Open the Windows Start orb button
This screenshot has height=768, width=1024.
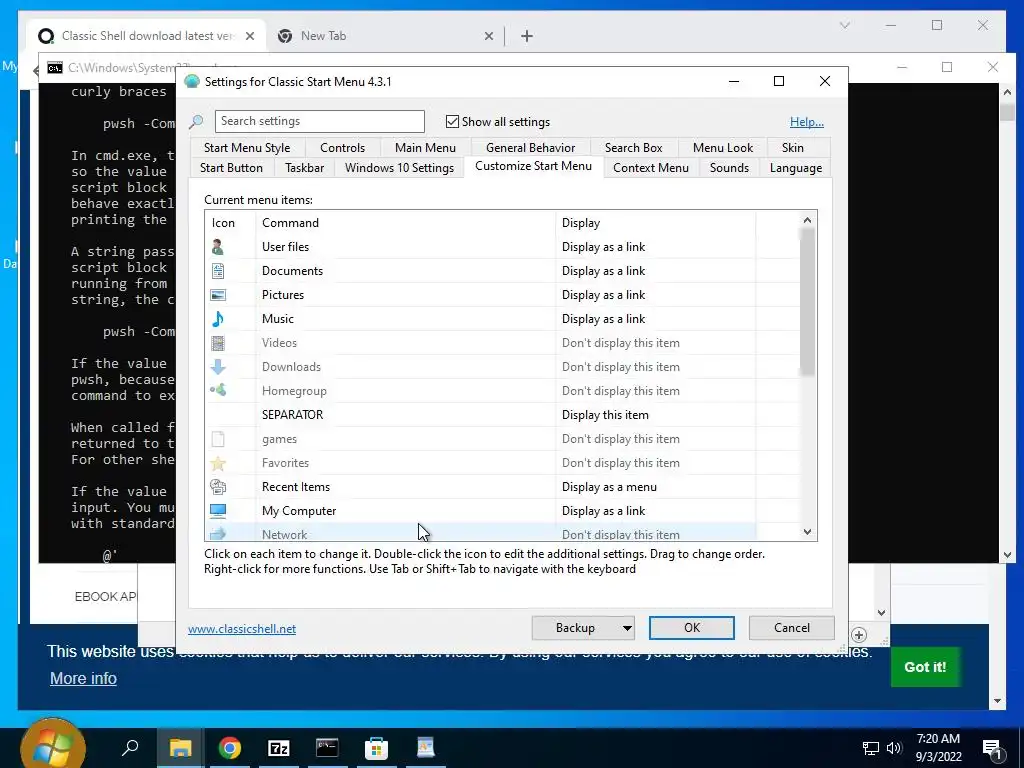point(52,746)
